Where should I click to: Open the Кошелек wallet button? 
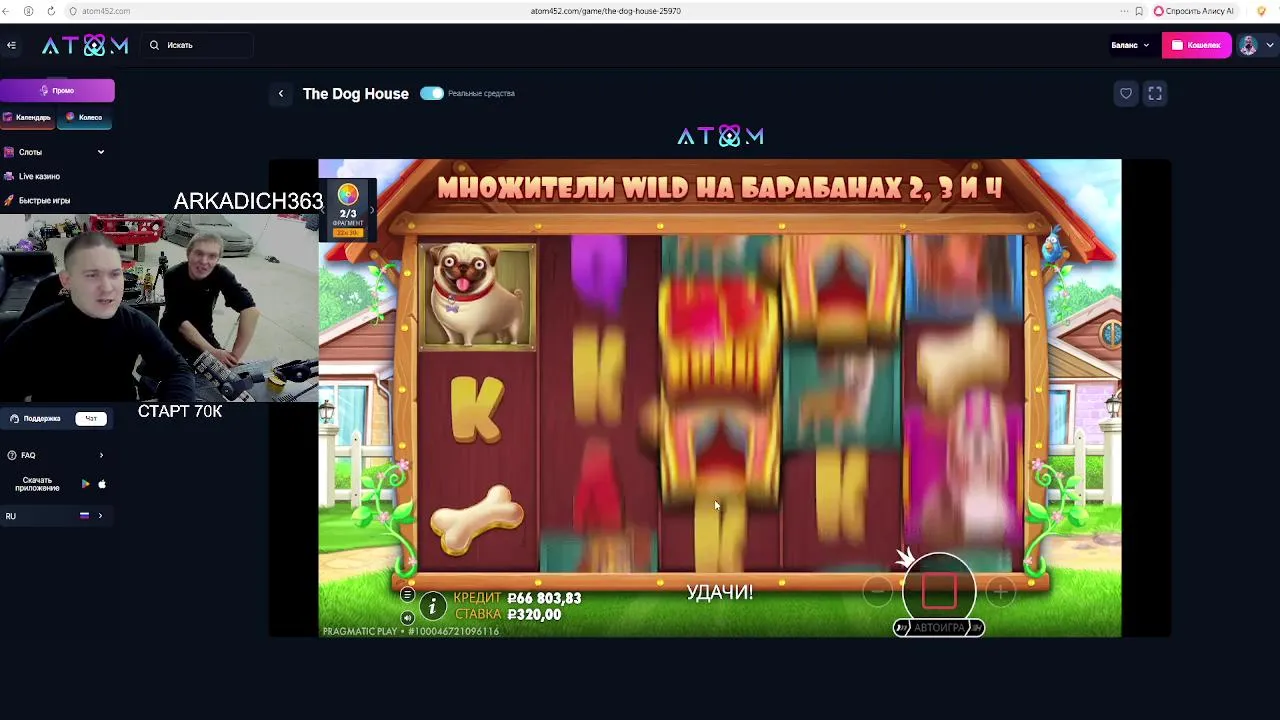point(1196,45)
